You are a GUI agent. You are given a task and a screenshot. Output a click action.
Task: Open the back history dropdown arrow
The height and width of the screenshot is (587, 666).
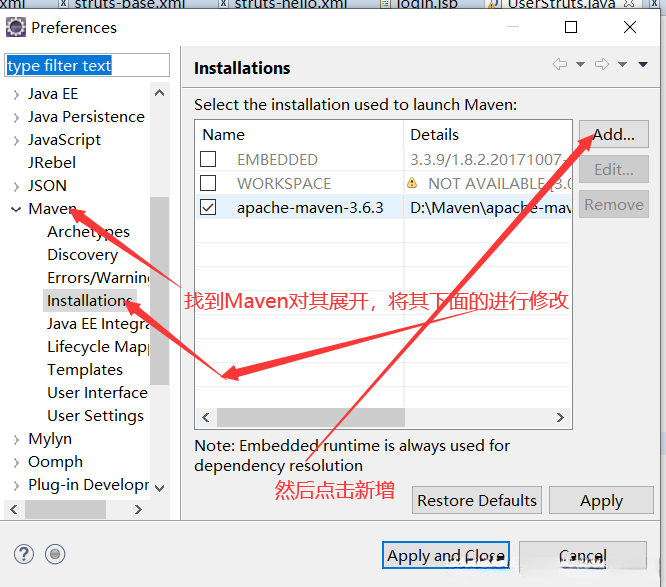pyautogui.click(x=580, y=65)
